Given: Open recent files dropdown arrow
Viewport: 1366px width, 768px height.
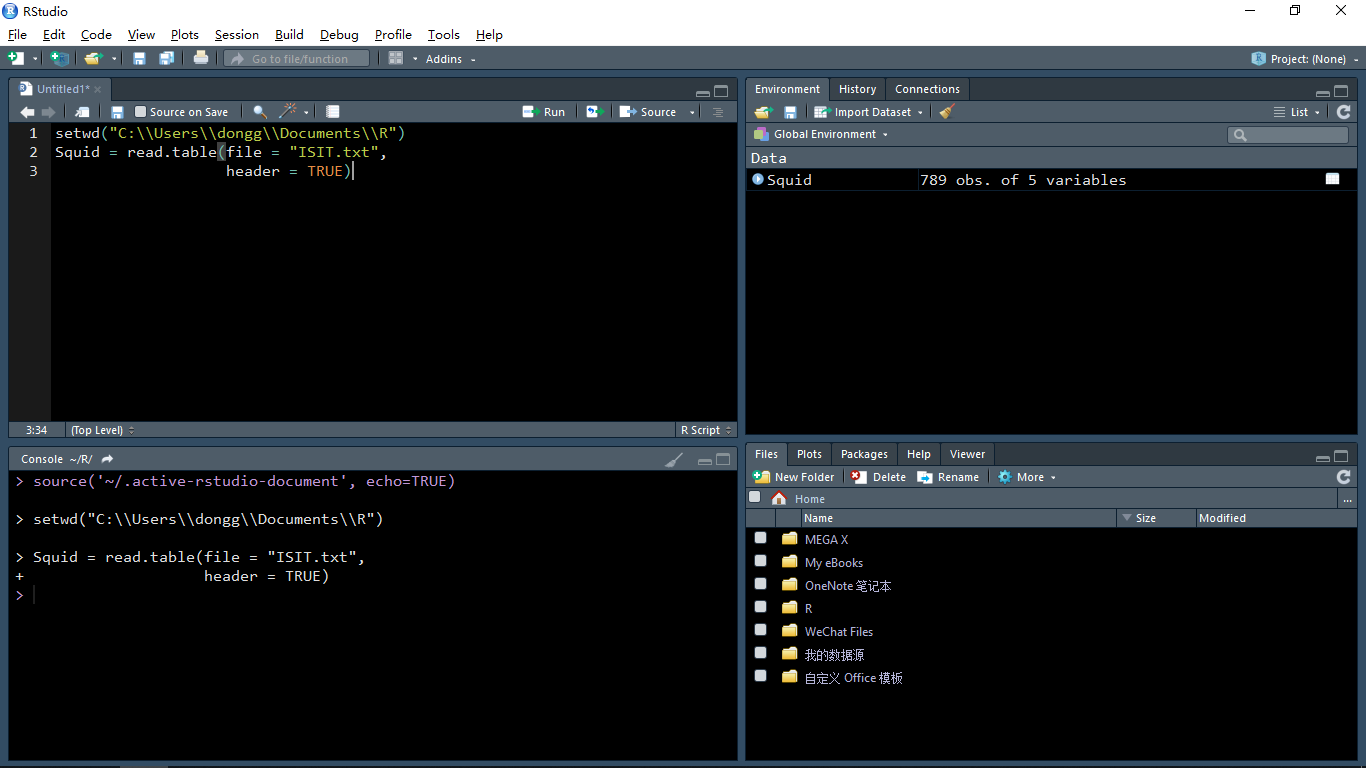Looking at the screenshot, I should (x=114, y=59).
